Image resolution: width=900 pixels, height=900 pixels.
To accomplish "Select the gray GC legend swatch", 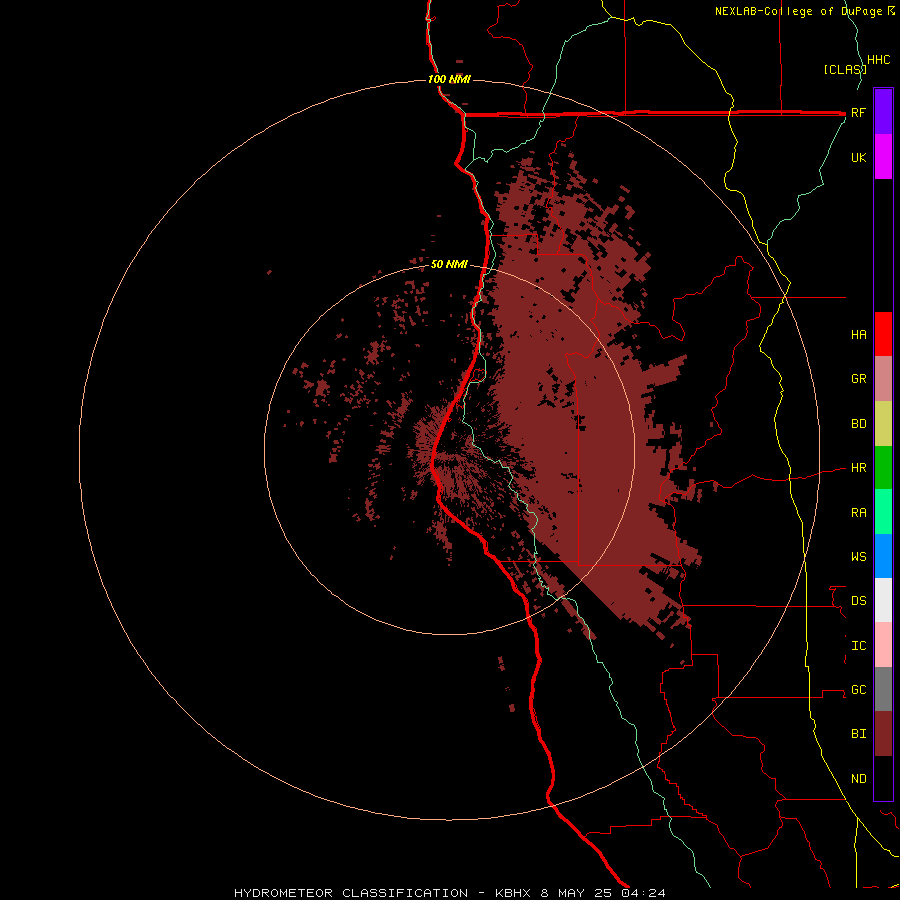I will (883, 689).
